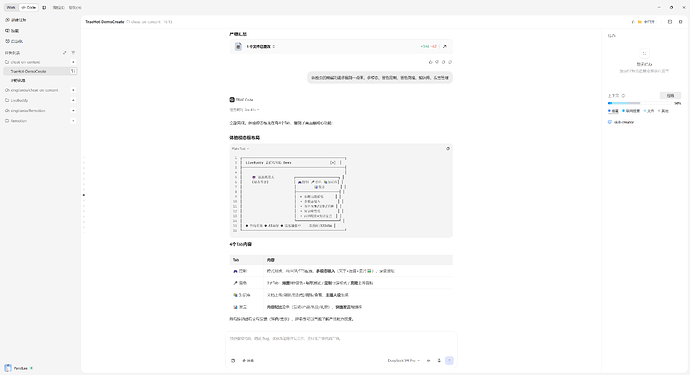Click the 'Tab' column header cell
This screenshot has height=375, width=690.
pos(246,260)
